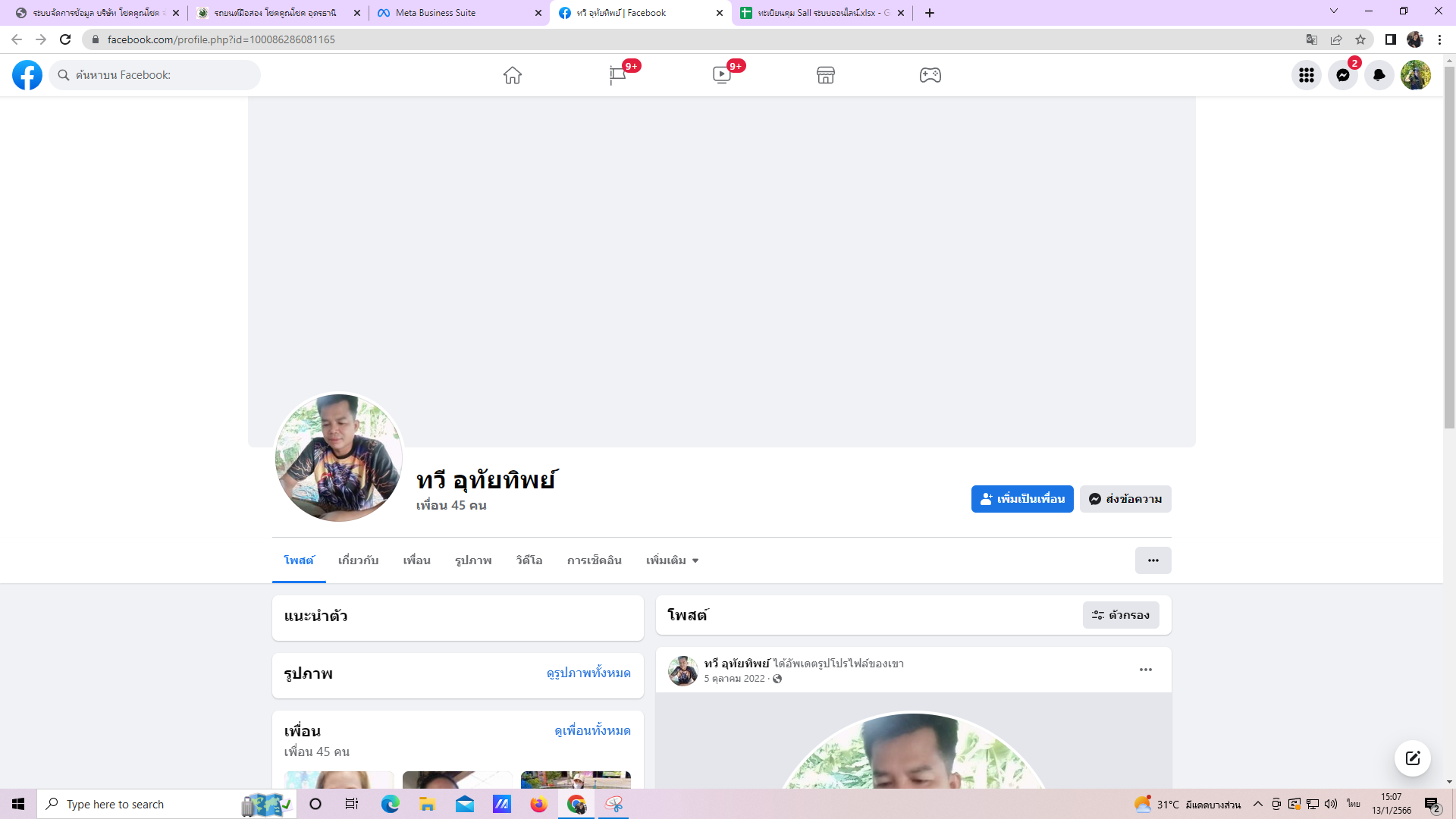
Task: Open the ดูเพื่อนทั้งหมด link
Action: click(592, 730)
